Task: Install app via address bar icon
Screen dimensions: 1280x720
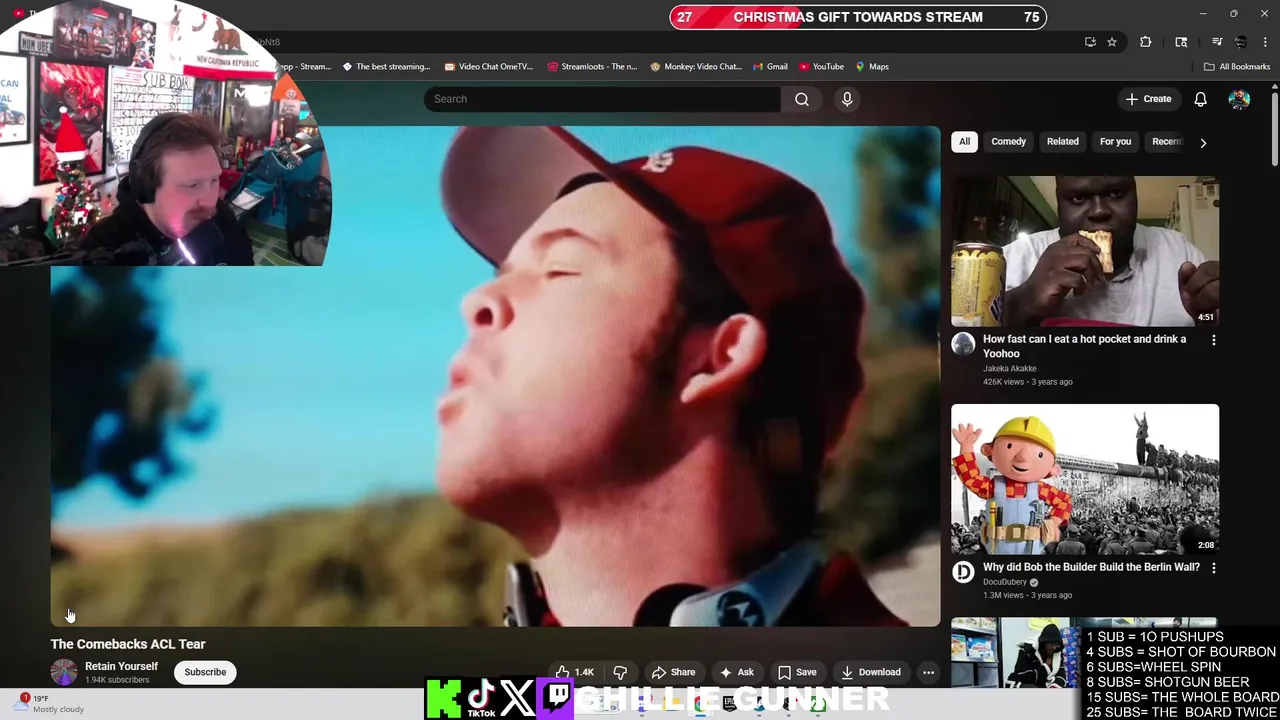Action: (x=1090, y=42)
